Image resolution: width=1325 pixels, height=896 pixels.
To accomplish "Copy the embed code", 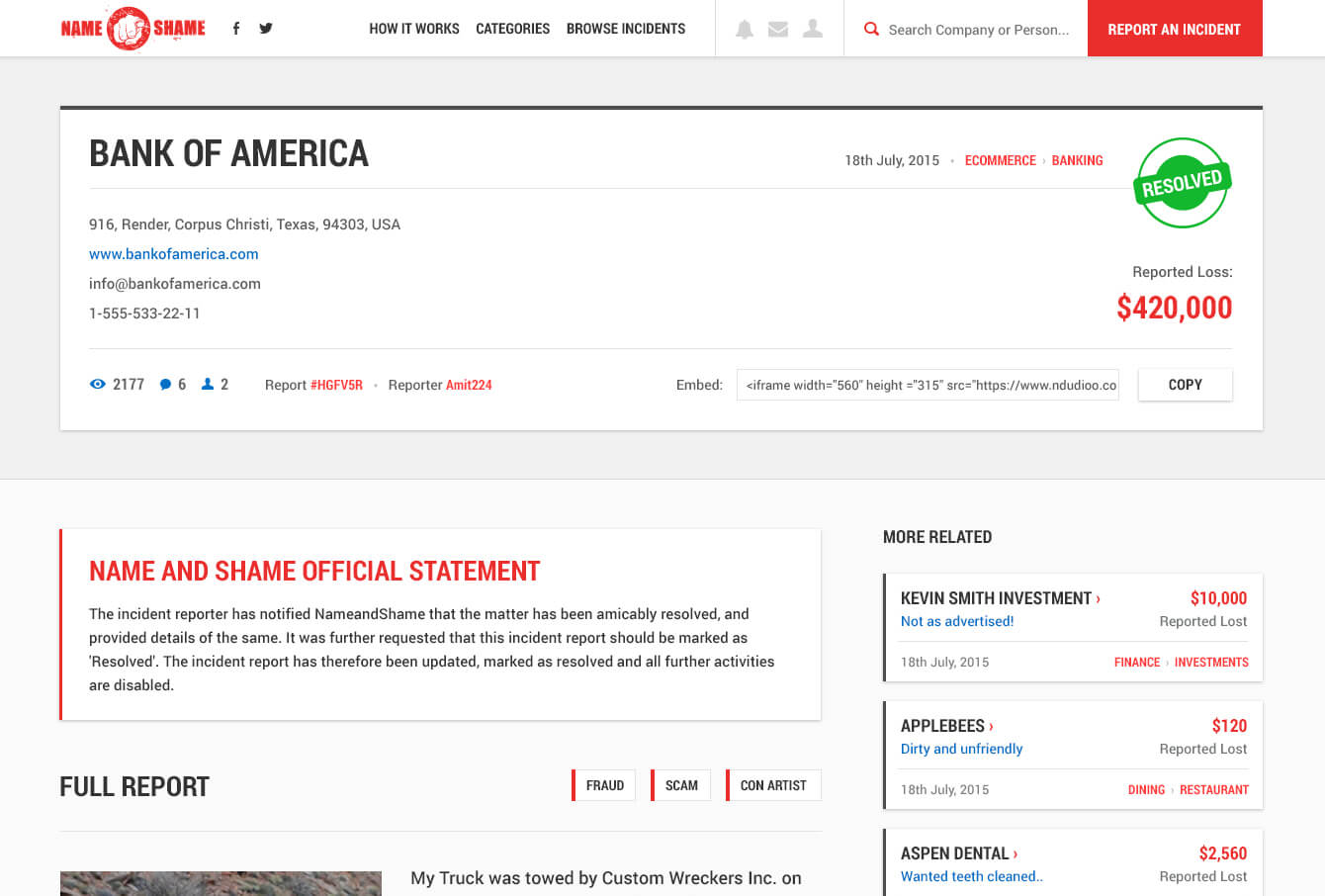I will 1185,385.
